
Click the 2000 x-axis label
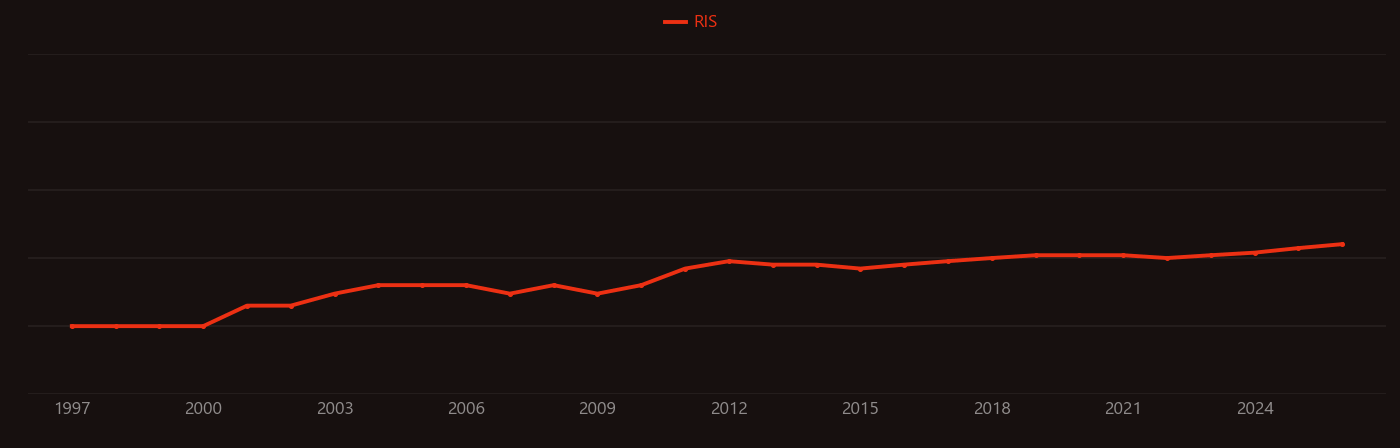tap(203, 409)
